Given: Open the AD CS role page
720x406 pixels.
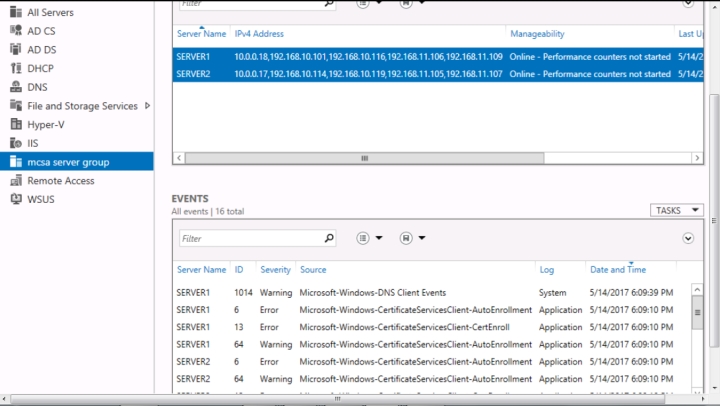Looking at the screenshot, I should point(40,30).
